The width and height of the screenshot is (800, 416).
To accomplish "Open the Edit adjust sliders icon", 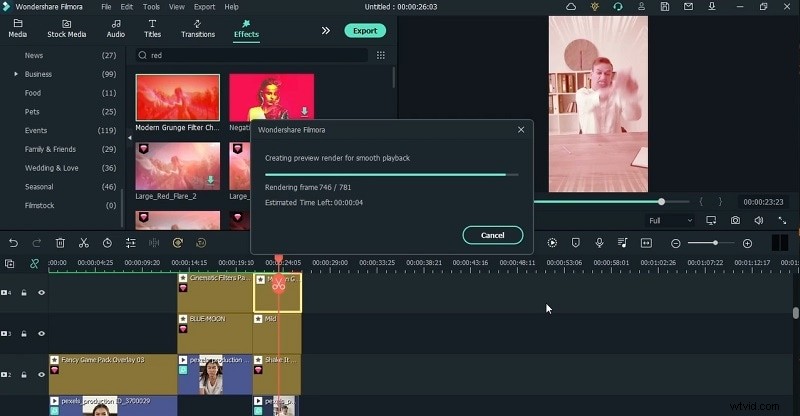I will pyautogui.click(x=131, y=243).
